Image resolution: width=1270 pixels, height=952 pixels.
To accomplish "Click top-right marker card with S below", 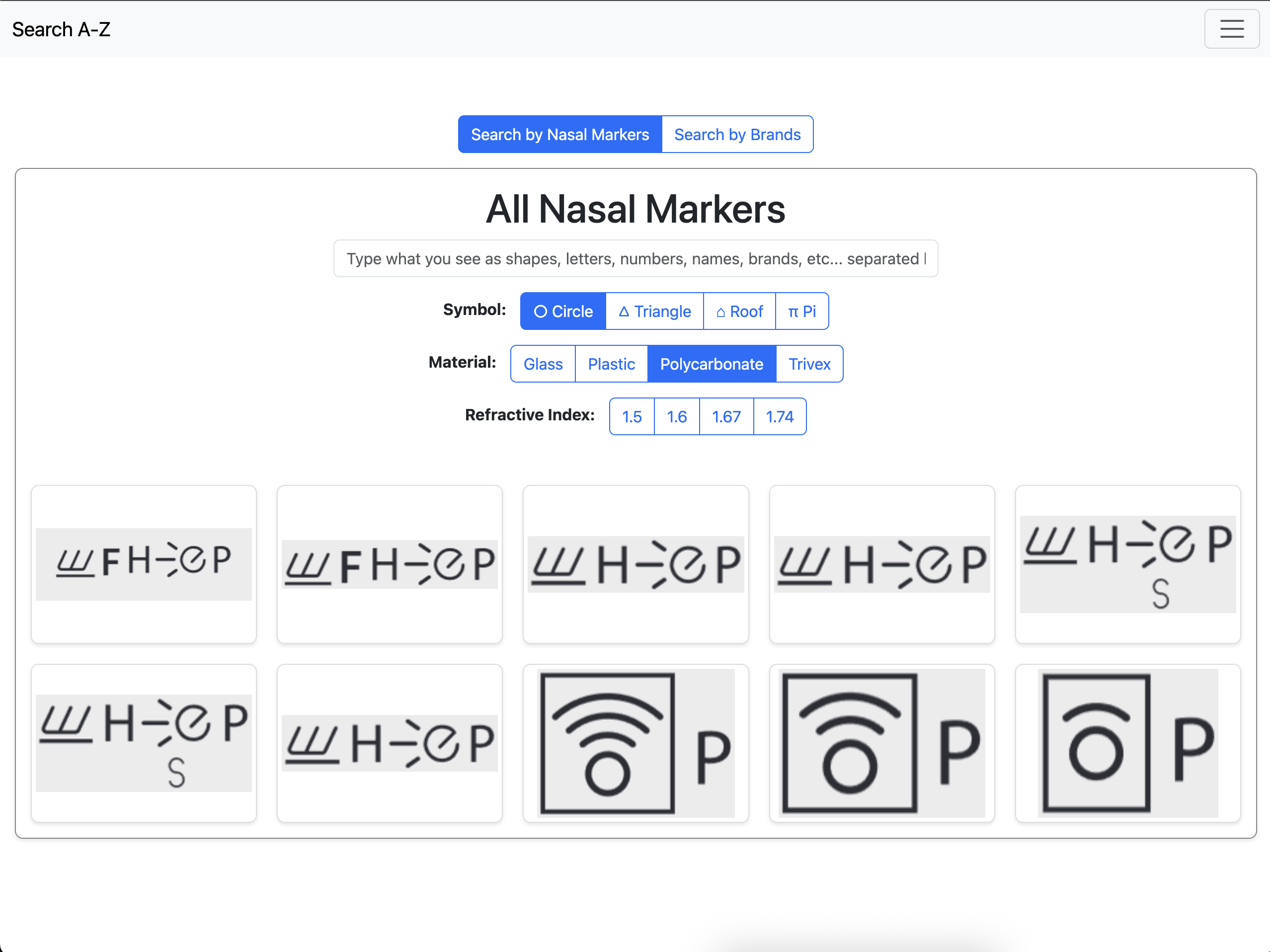I will [1127, 564].
